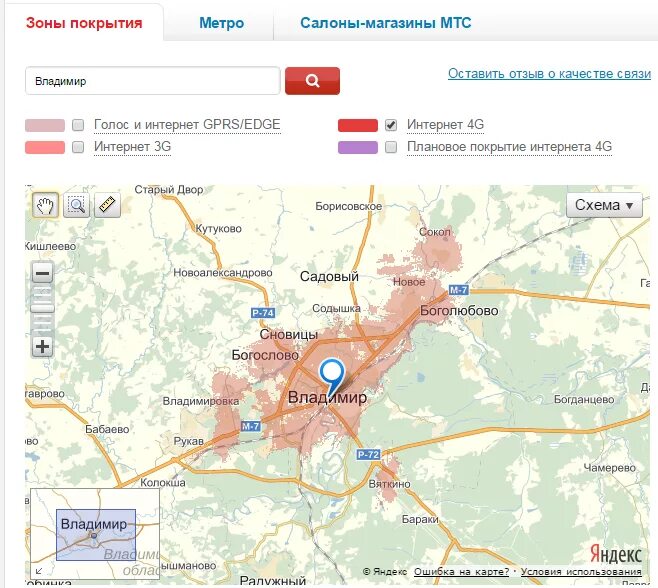Select the magnifier zoom-area tool

click(x=76, y=205)
